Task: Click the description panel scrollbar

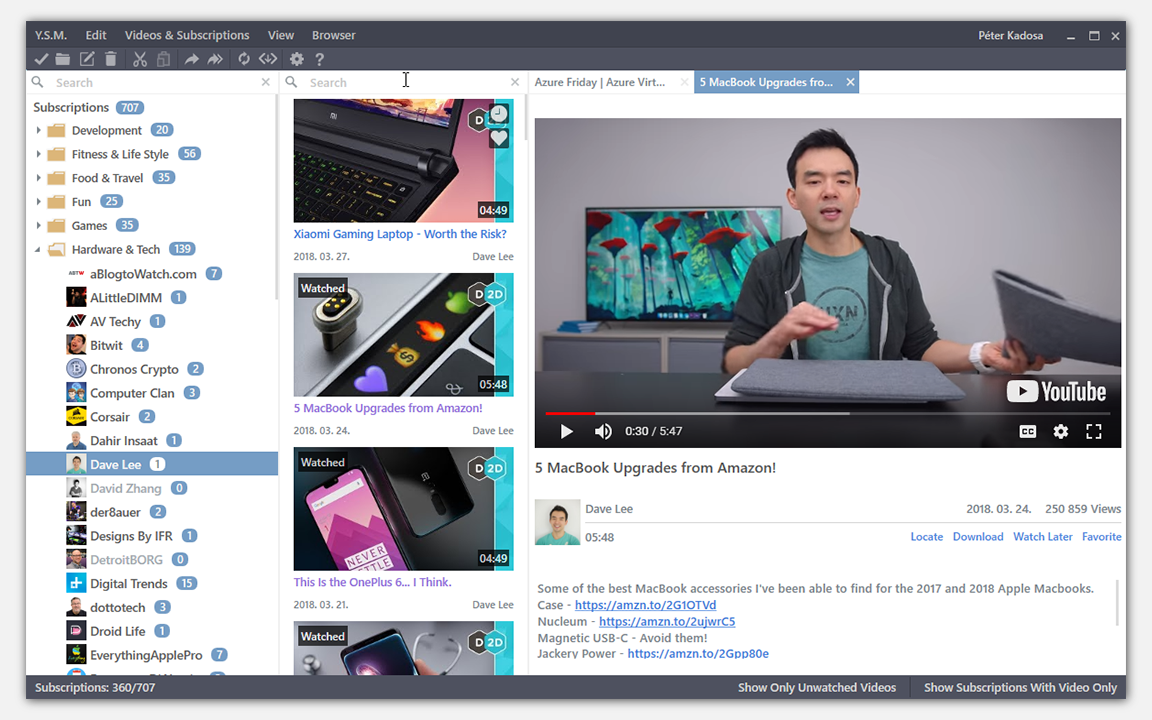Action: [1117, 602]
